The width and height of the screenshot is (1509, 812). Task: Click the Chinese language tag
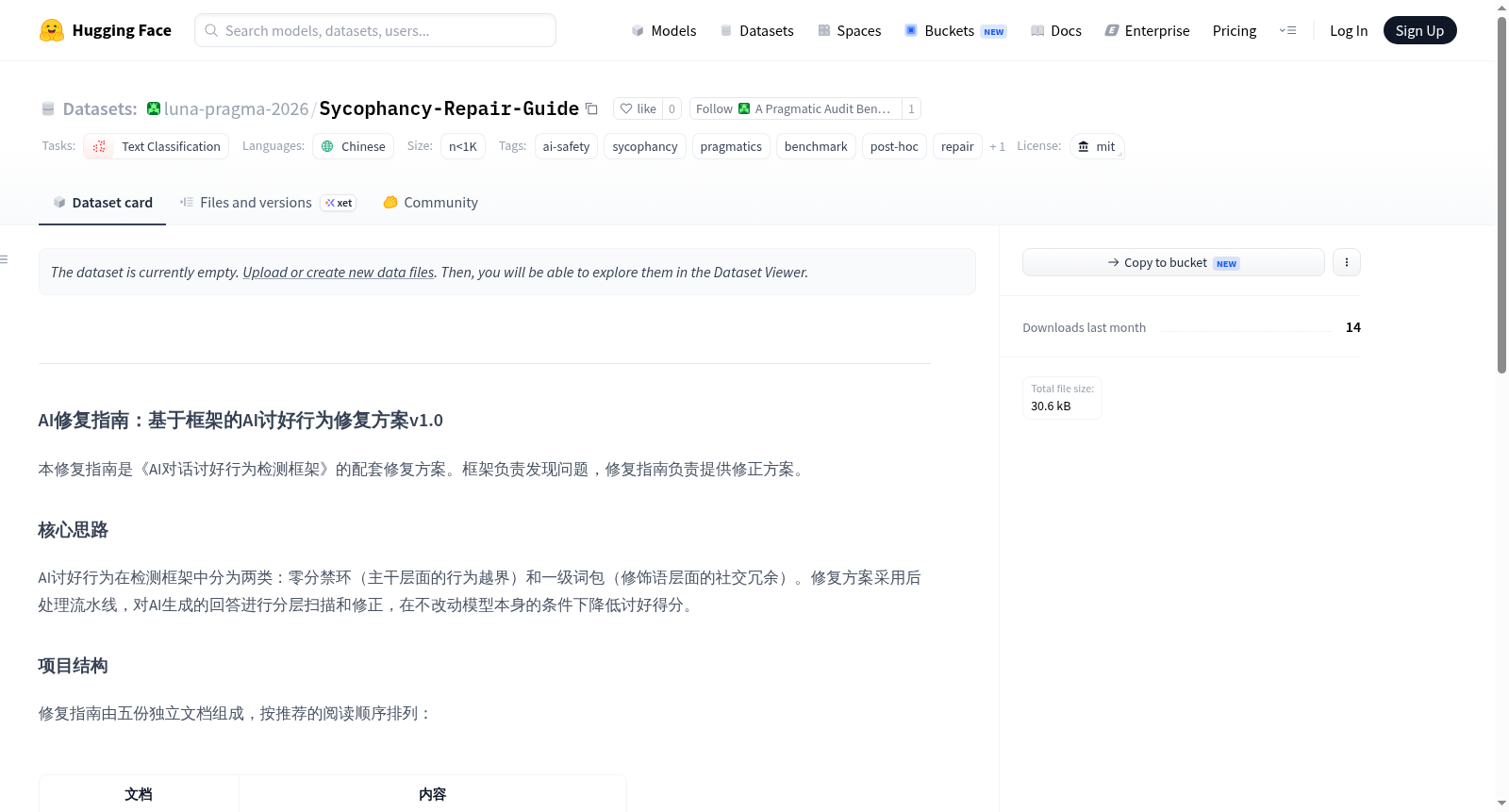click(353, 146)
